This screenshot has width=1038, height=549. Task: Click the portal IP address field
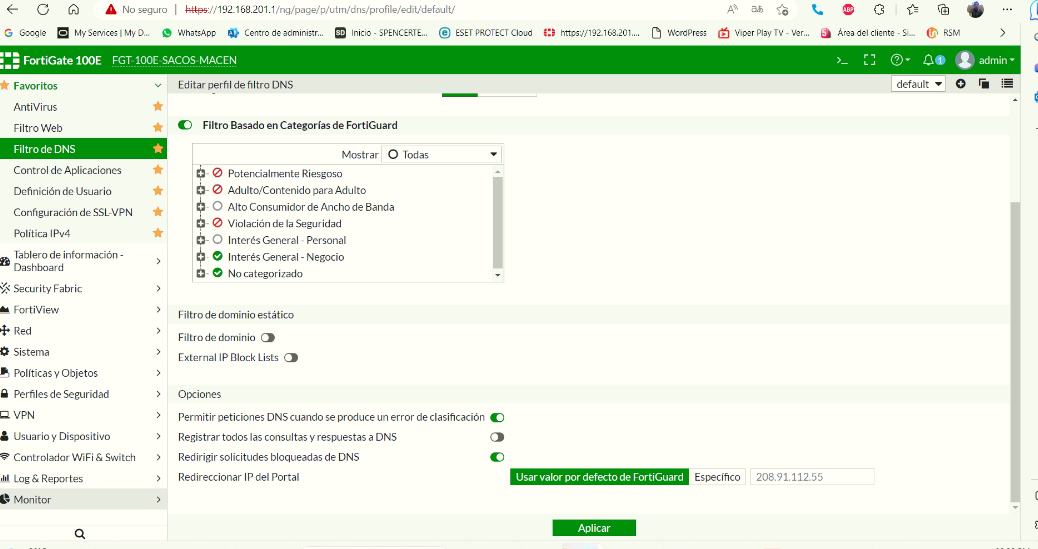click(811, 477)
